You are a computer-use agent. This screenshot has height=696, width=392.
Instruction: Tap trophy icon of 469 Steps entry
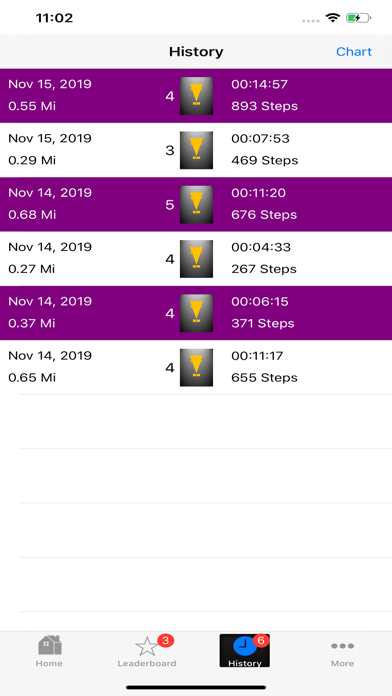(x=196, y=150)
